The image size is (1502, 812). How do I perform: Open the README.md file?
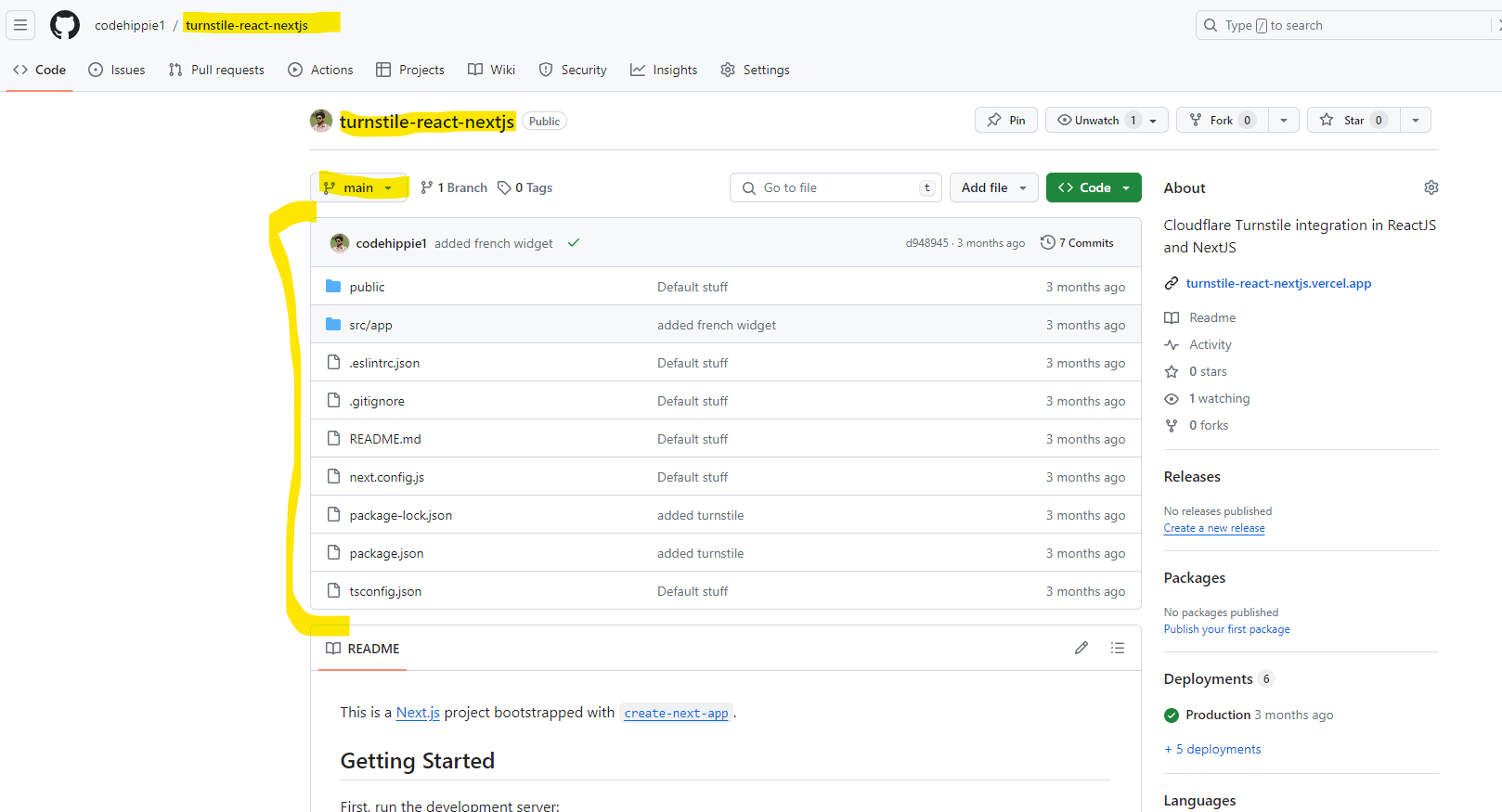coord(385,439)
